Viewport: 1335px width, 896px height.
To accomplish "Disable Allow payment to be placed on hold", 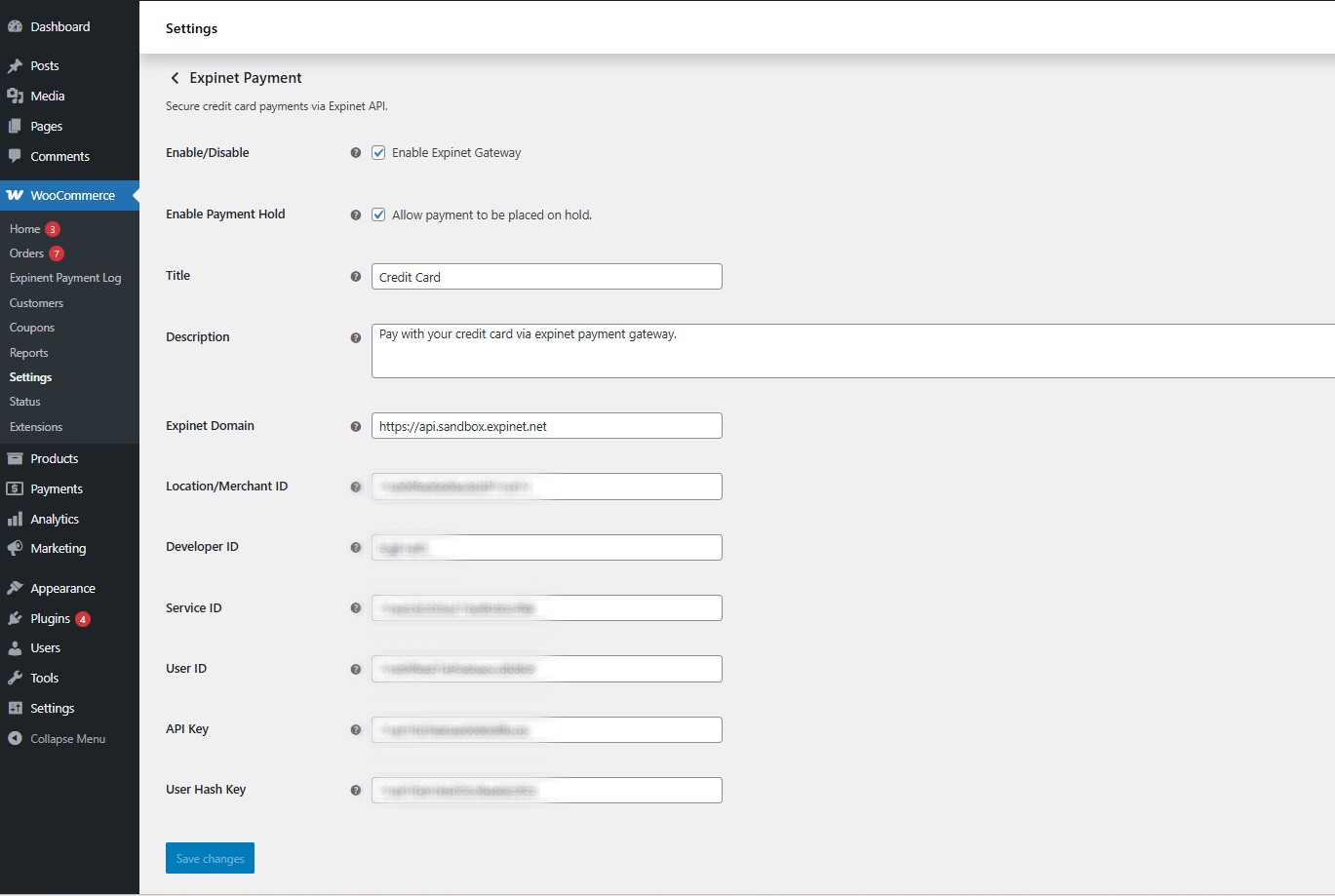I will (378, 214).
